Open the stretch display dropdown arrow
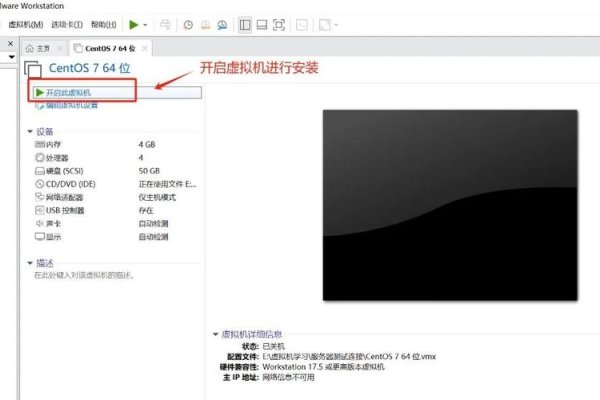600x400 pixels. [336, 25]
